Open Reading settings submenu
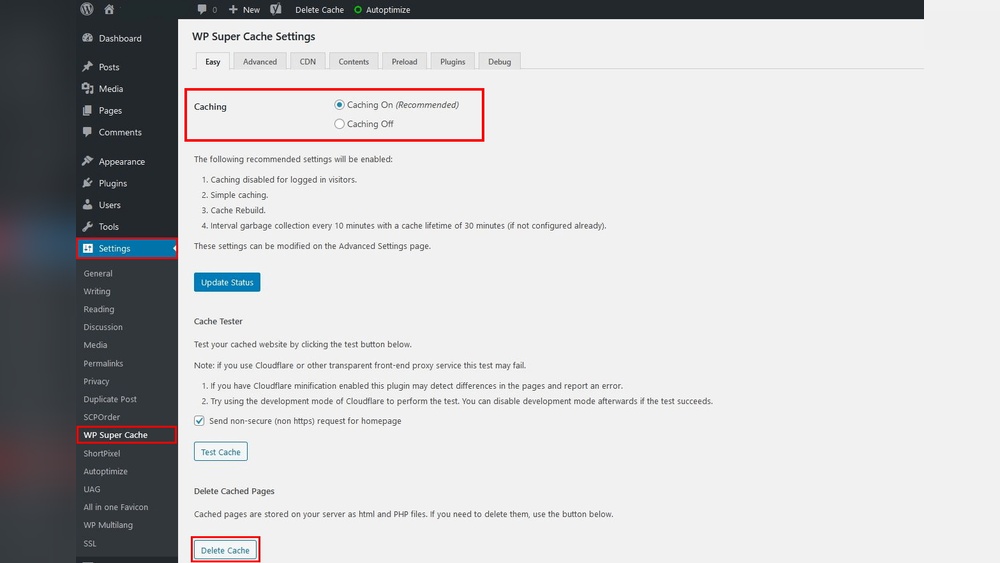The height and width of the screenshot is (563, 1000). pos(99,309)
